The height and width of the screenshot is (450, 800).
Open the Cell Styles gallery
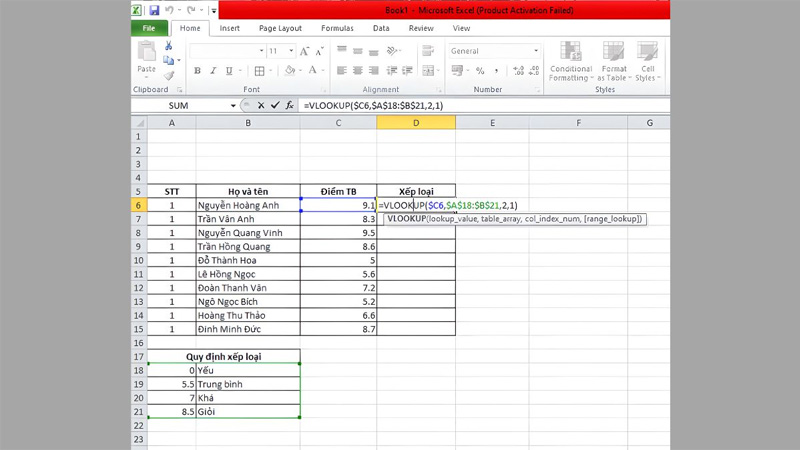click(x=648, y=61)
